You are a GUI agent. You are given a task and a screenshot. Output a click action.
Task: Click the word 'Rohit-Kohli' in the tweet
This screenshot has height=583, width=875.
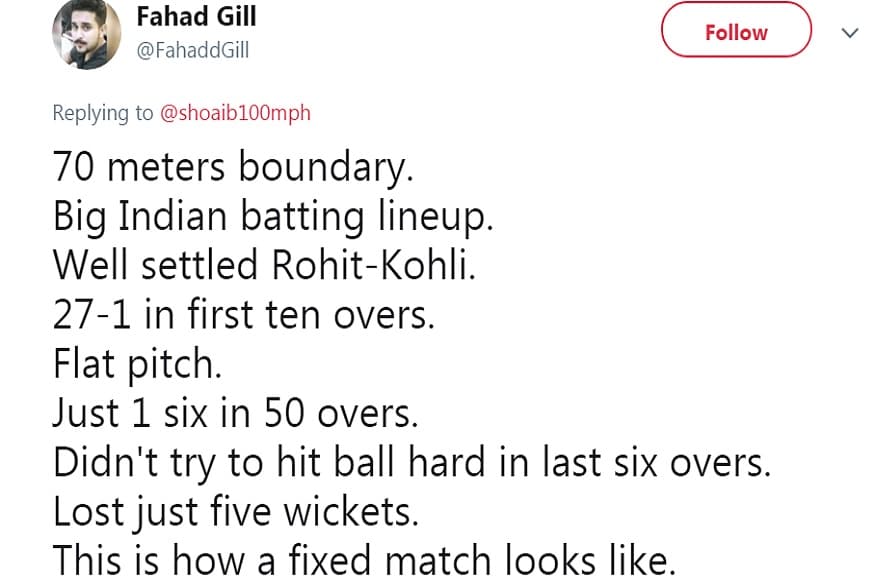click(x=373, y=264)
